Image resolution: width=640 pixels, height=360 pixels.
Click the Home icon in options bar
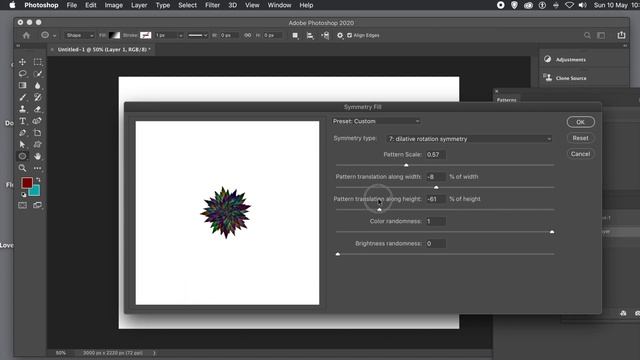[26, 36]
